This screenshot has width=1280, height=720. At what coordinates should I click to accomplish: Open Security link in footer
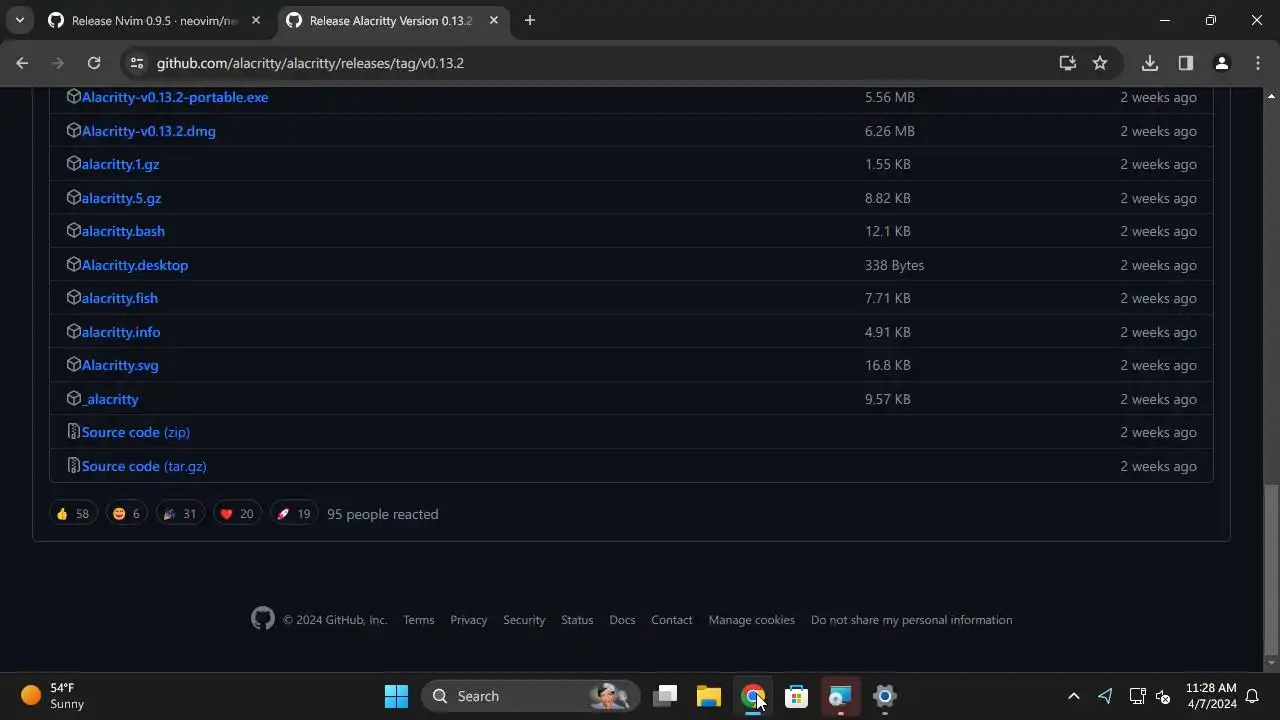click(x=524, y=620)
